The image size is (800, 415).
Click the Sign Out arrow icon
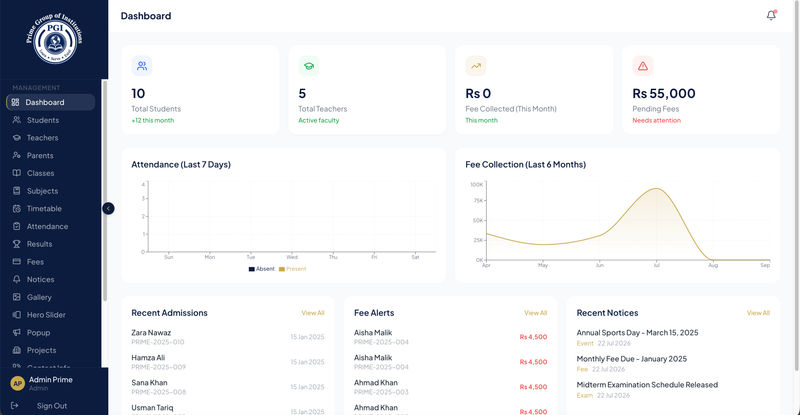coord(14,406)
